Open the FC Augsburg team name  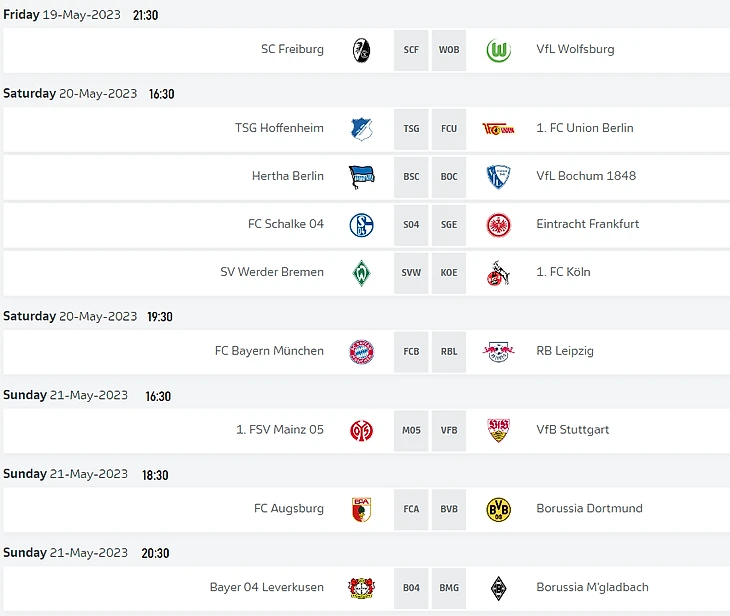click(x=289, y=509)
